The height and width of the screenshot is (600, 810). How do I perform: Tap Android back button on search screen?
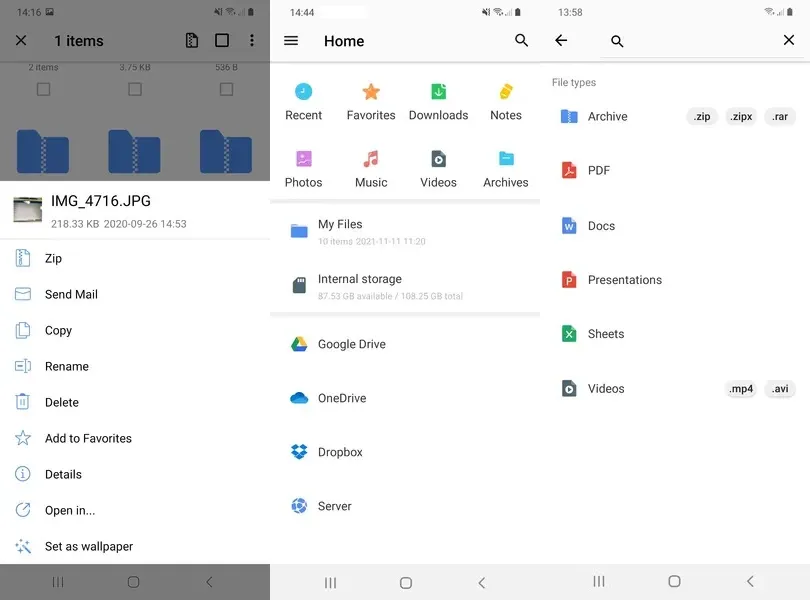[750, 581]
